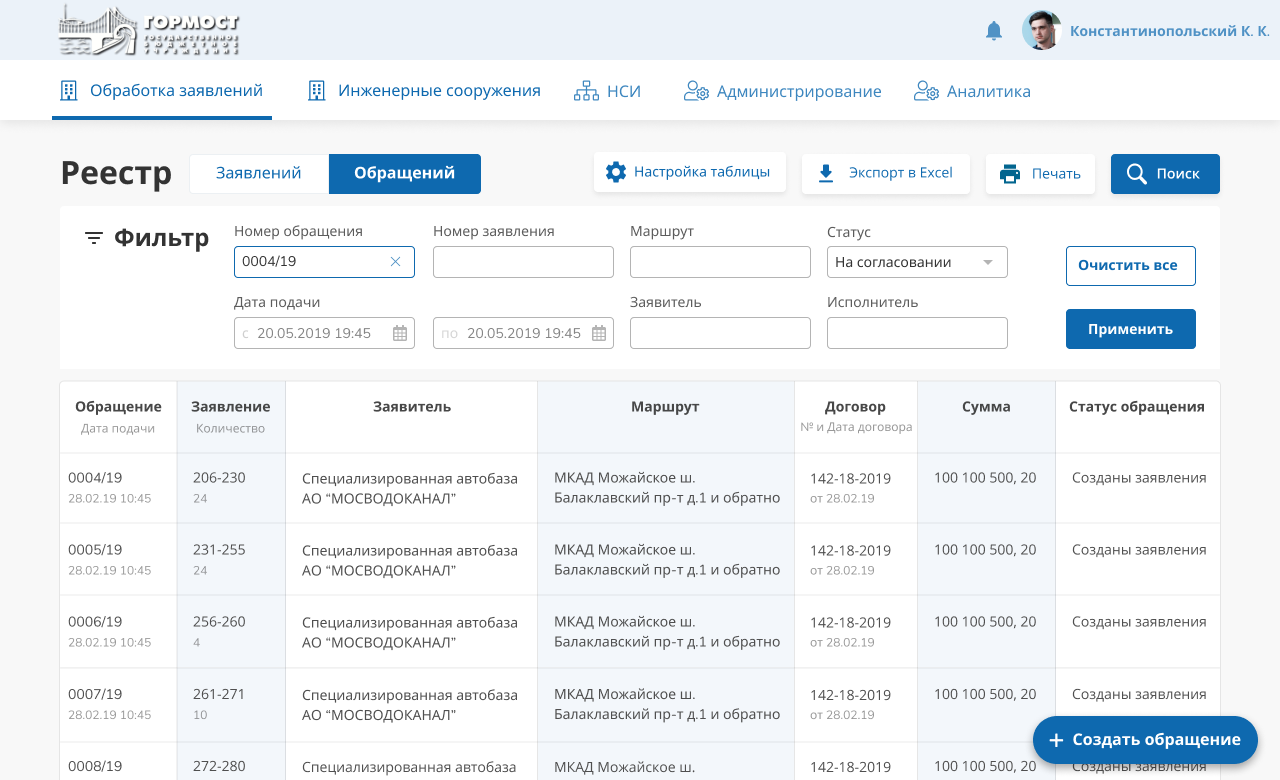Click Создать обращение floating button
The image size is (1280, 780).
tap(1145, 740)
